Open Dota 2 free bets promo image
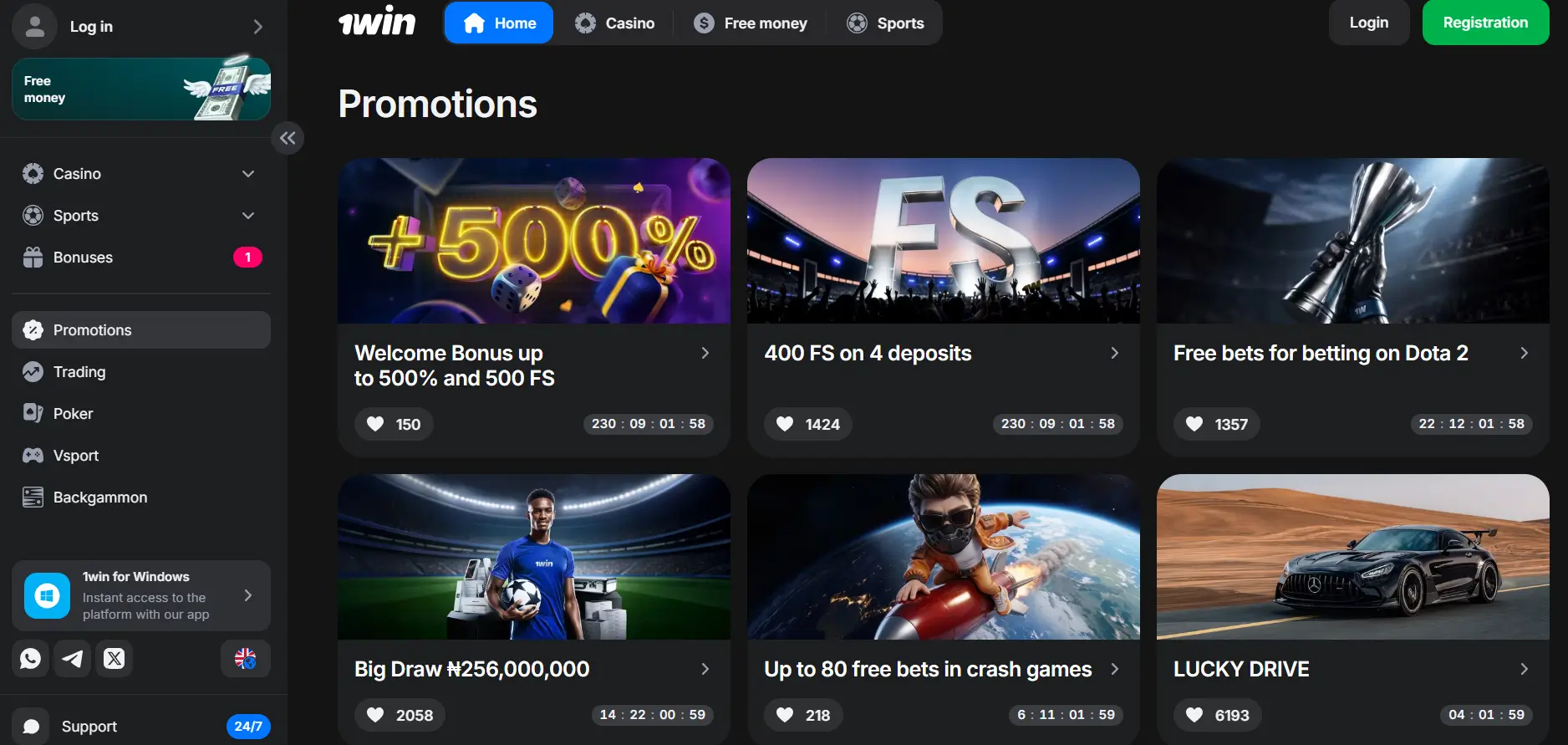Image resolution: width=1568 pixels, height=745 pixels. coord(1352,241)
